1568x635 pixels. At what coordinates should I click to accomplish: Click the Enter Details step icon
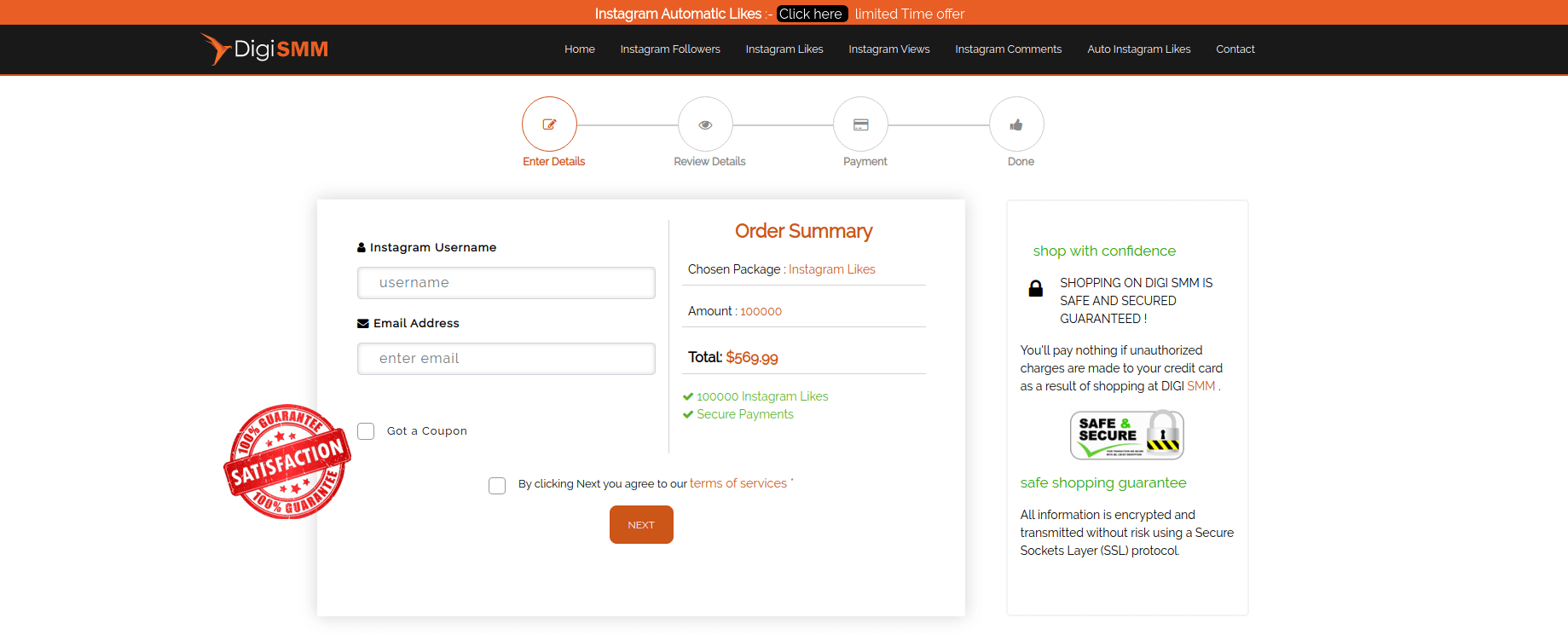[x=549, y=124]
